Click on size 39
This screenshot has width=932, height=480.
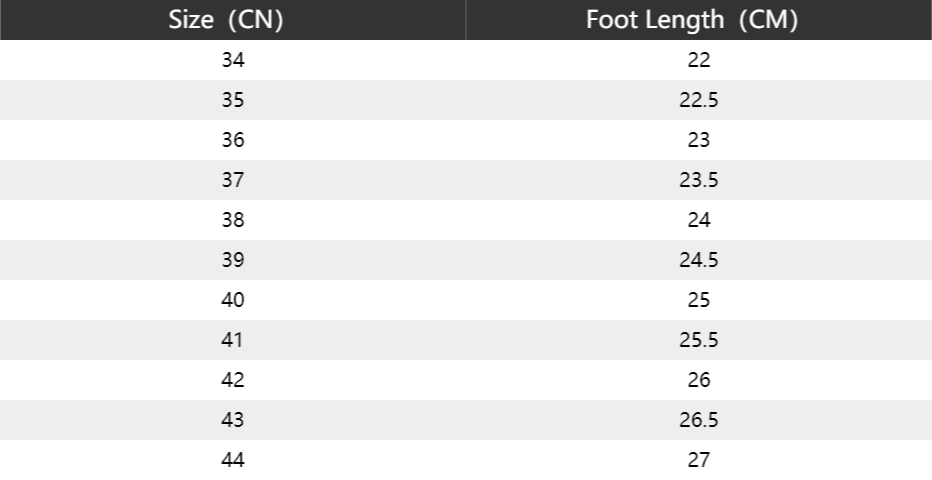tap(233, 260)
